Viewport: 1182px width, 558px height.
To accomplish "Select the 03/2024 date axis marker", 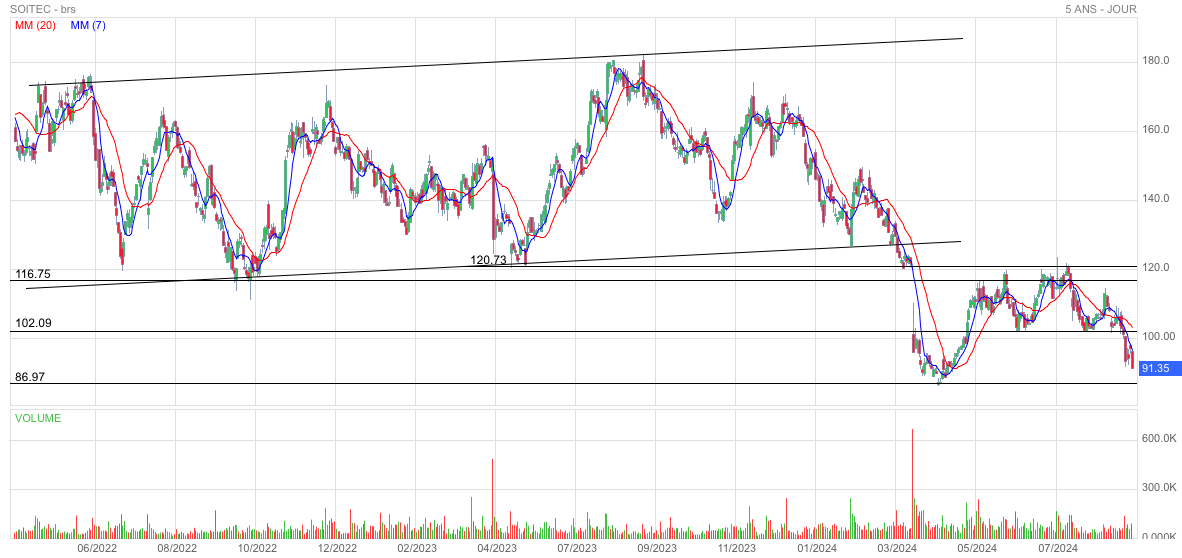I will tap(897, 548).
